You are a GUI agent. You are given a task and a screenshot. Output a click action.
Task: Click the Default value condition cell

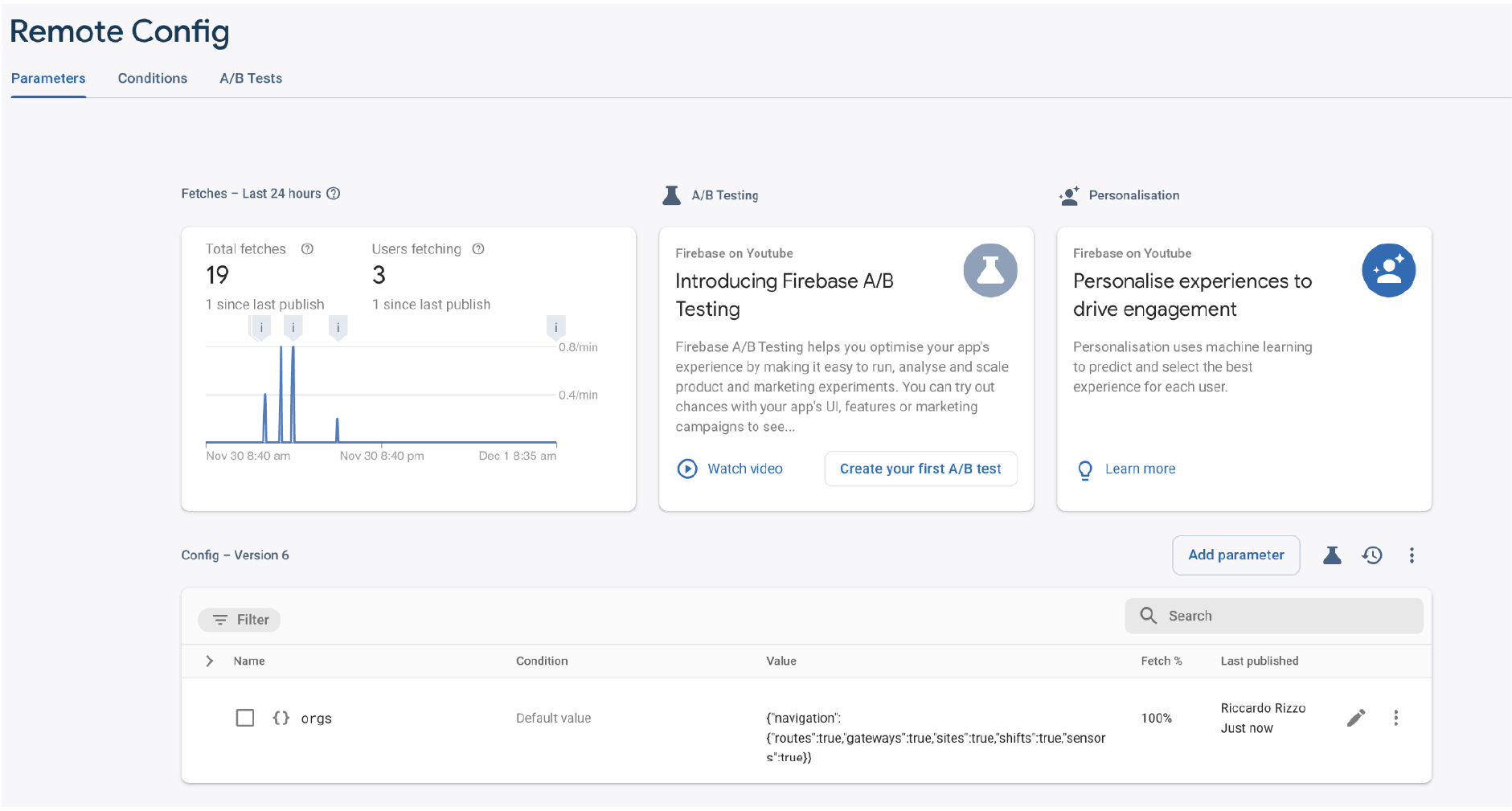click(553, 718)
